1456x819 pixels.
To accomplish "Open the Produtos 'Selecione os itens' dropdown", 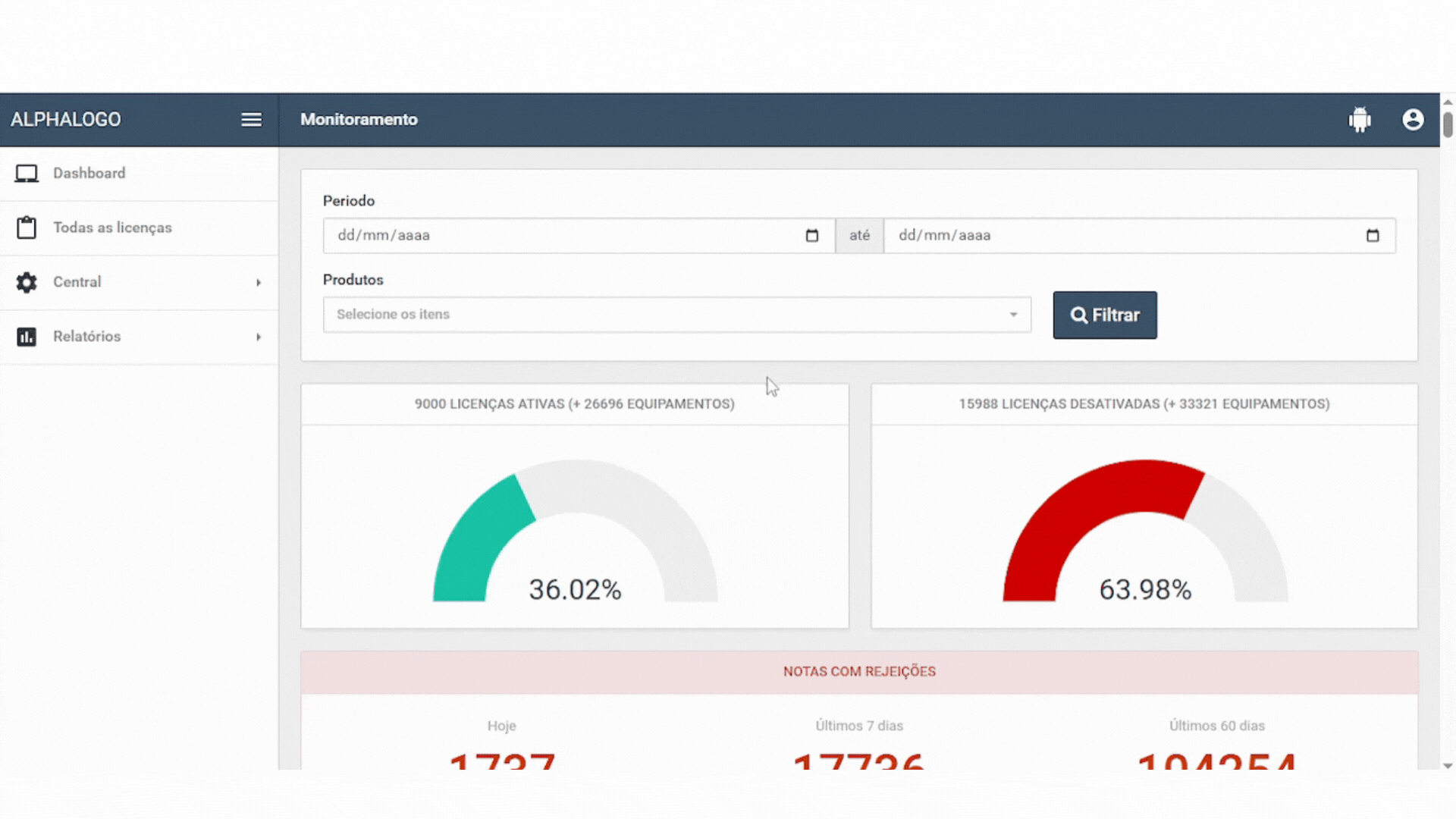I will point(676,315).
